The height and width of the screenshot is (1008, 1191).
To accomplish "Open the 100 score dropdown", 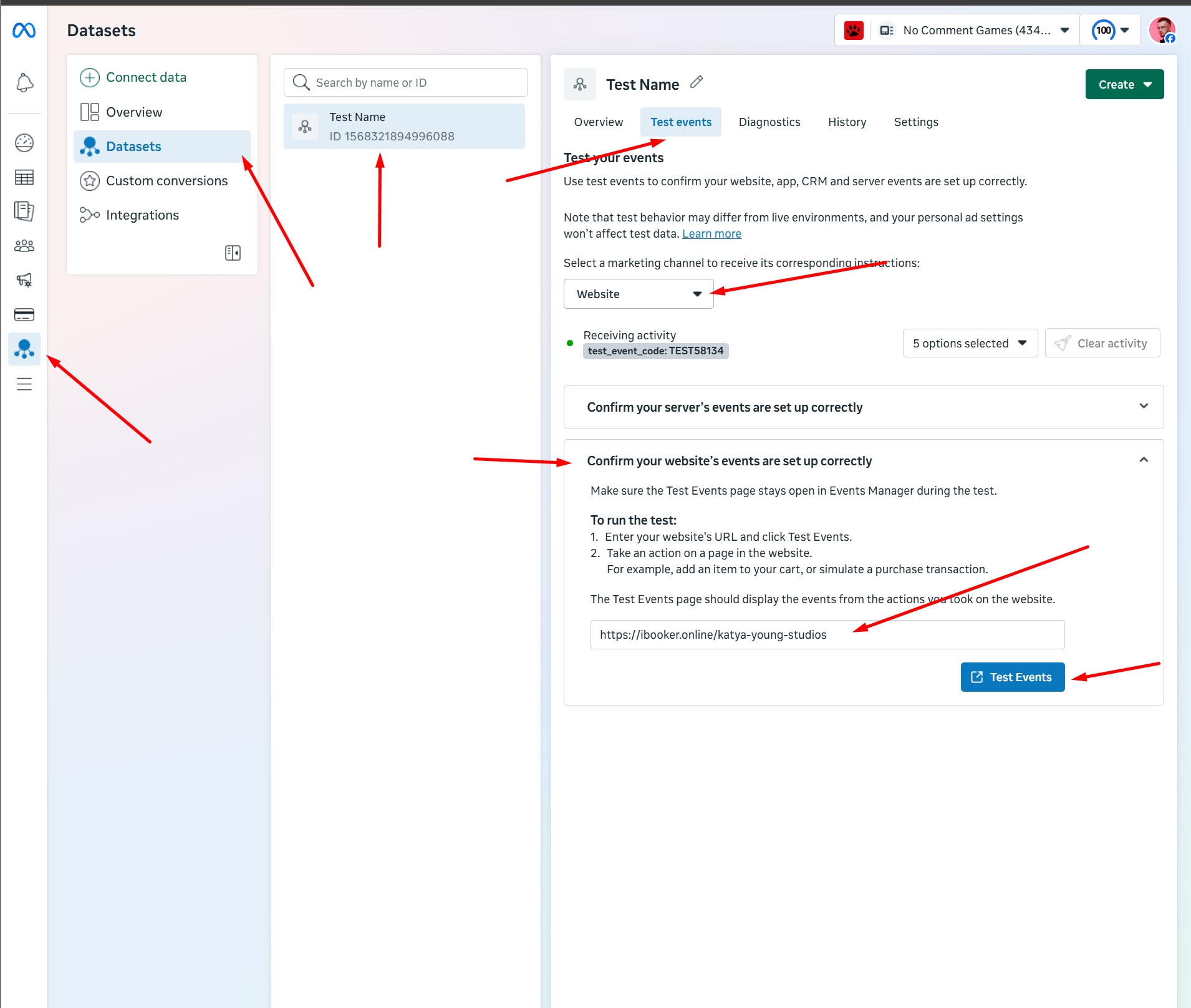I will click(x=1111, y=30).
